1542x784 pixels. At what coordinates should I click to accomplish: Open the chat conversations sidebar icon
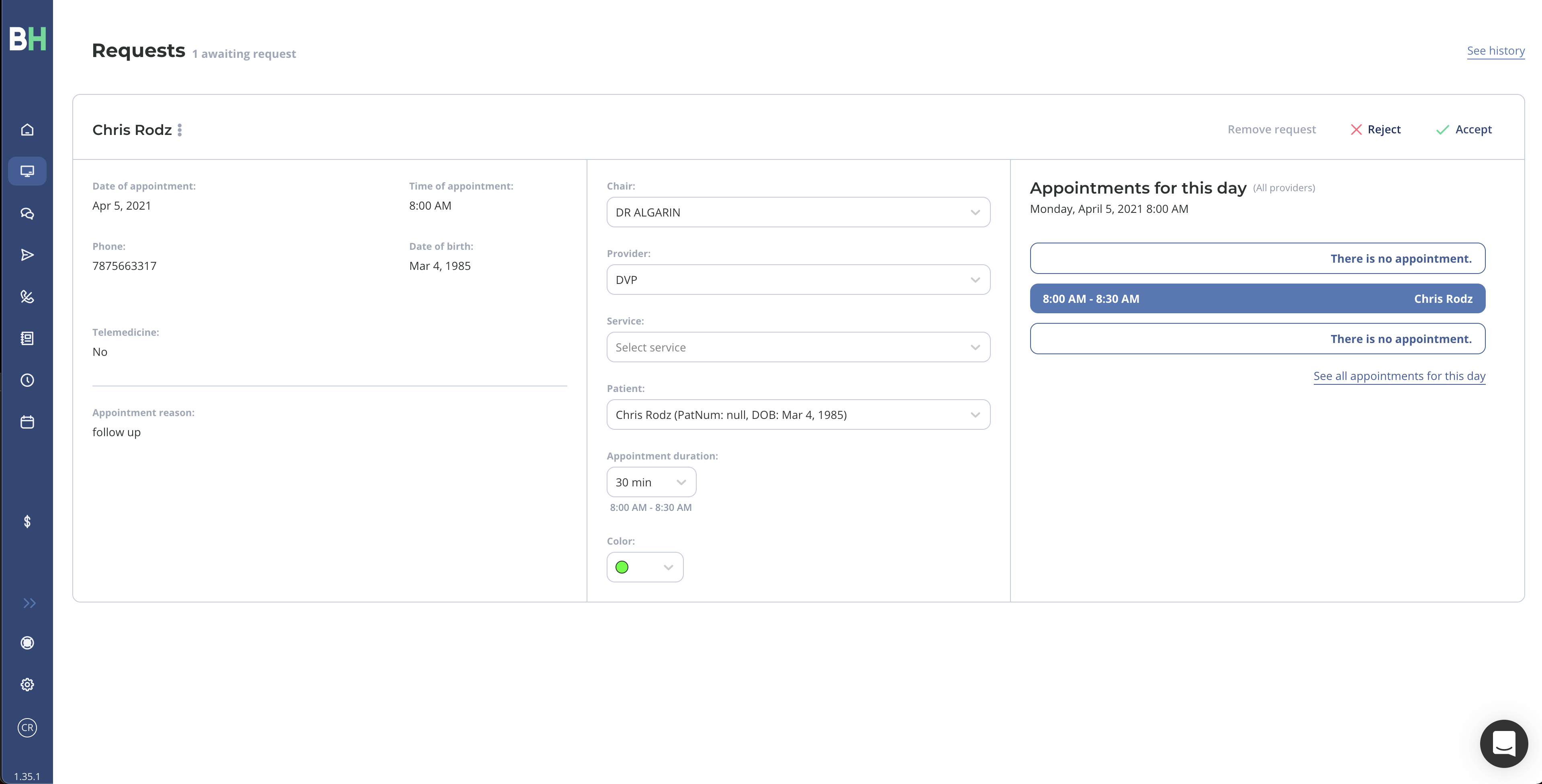point(27,213)
